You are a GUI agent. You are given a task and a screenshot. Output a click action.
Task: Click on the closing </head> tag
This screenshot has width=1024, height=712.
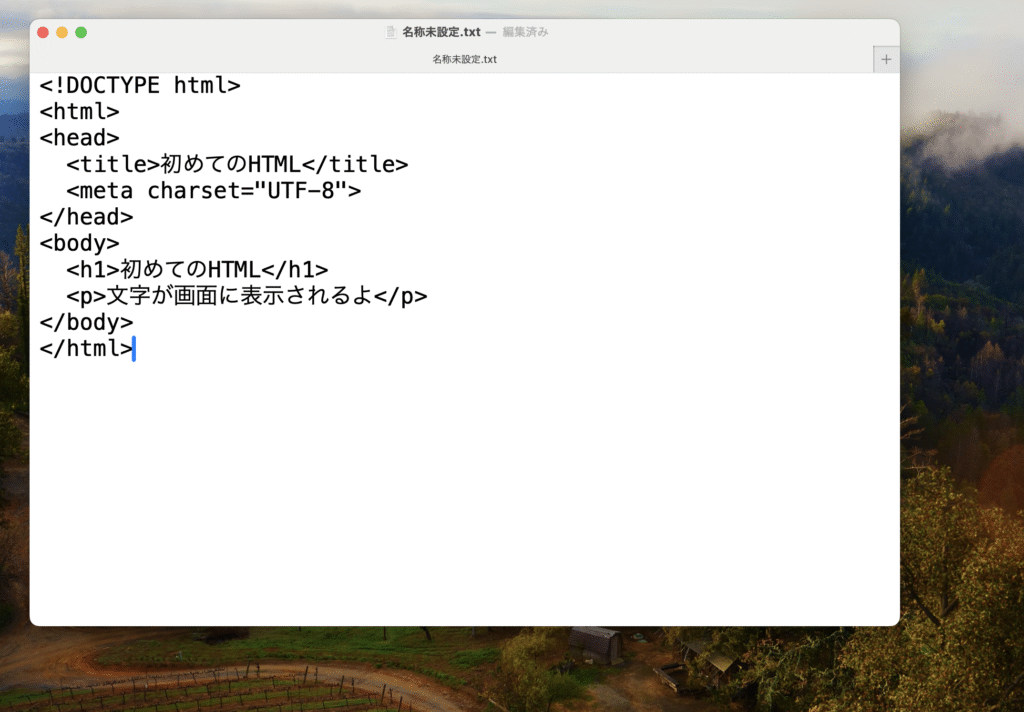tap(86, 217)
